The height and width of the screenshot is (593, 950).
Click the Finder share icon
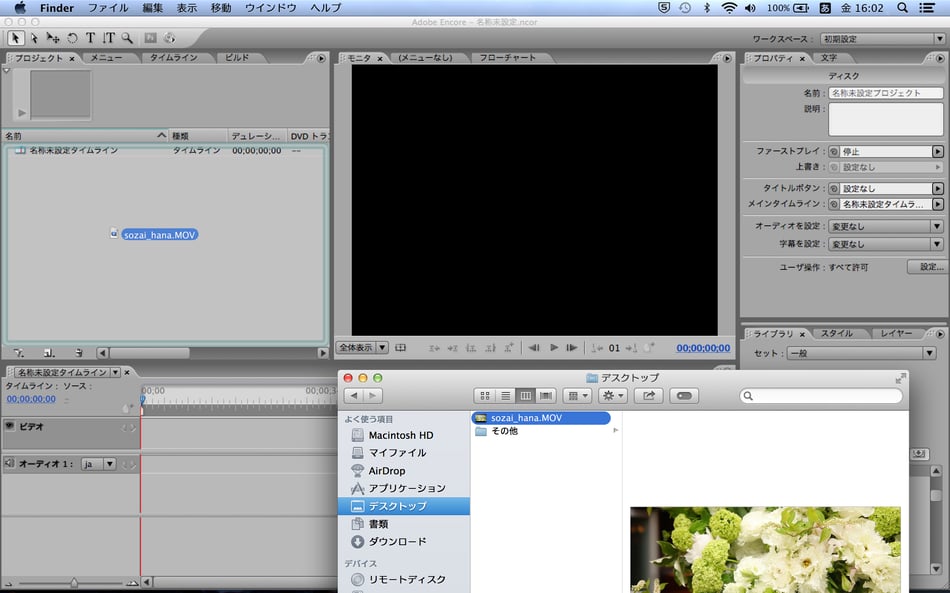[648, 396]
